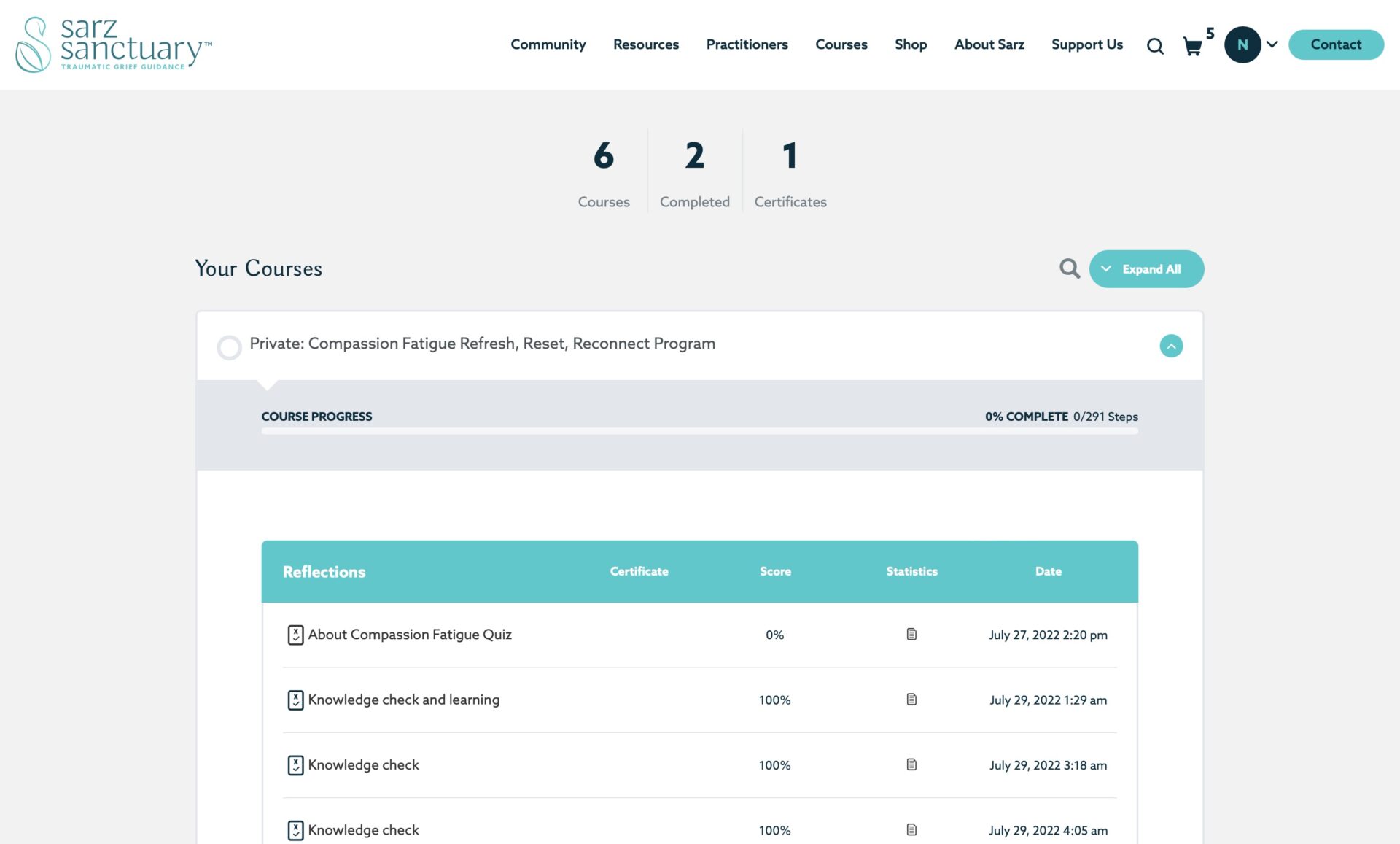The height and width of the screenshot is (844, 1400).
Task: Click the Contact button
Action: coord(1335,44)
